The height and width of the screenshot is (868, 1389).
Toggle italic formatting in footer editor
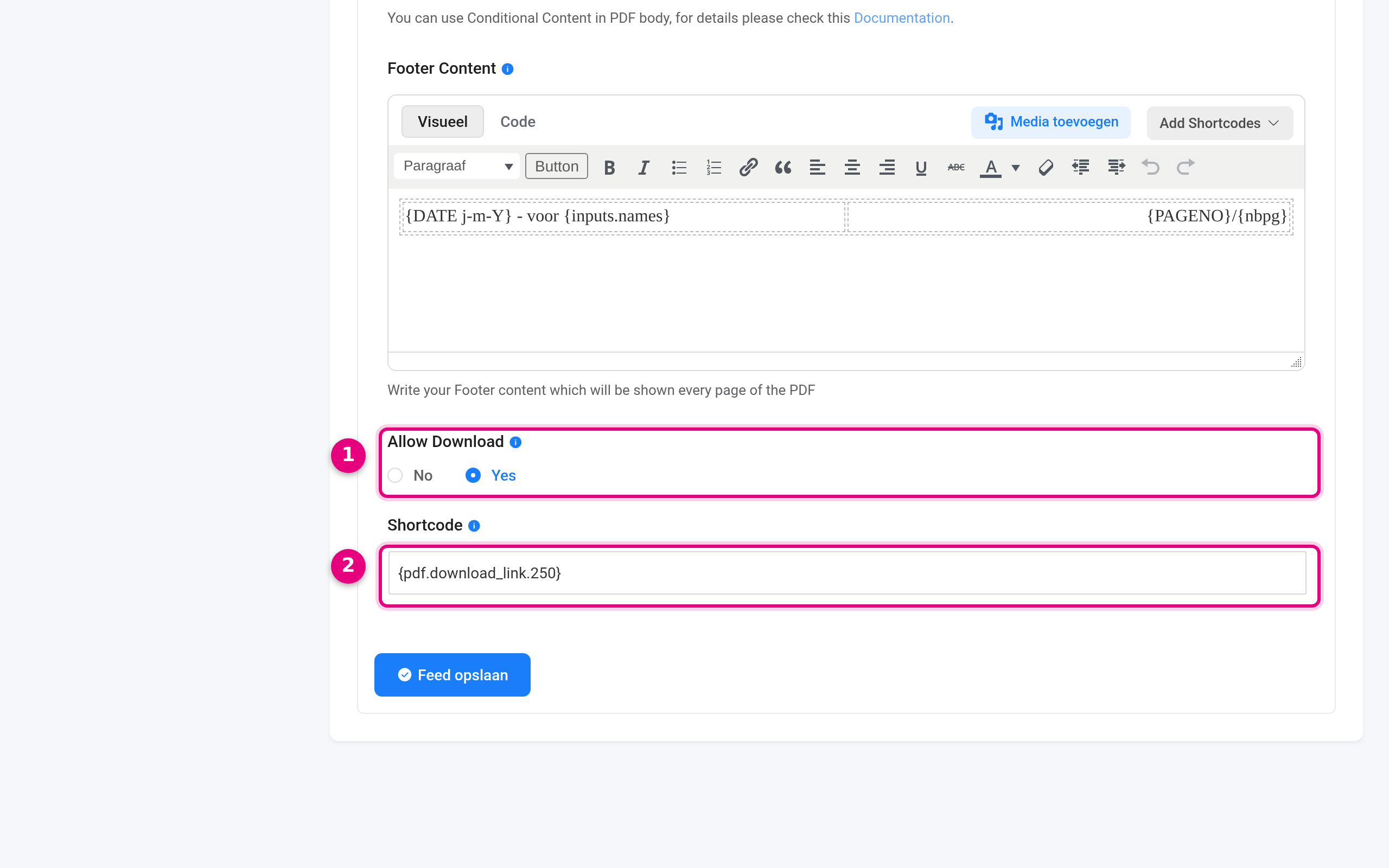[x=644, y=167]
